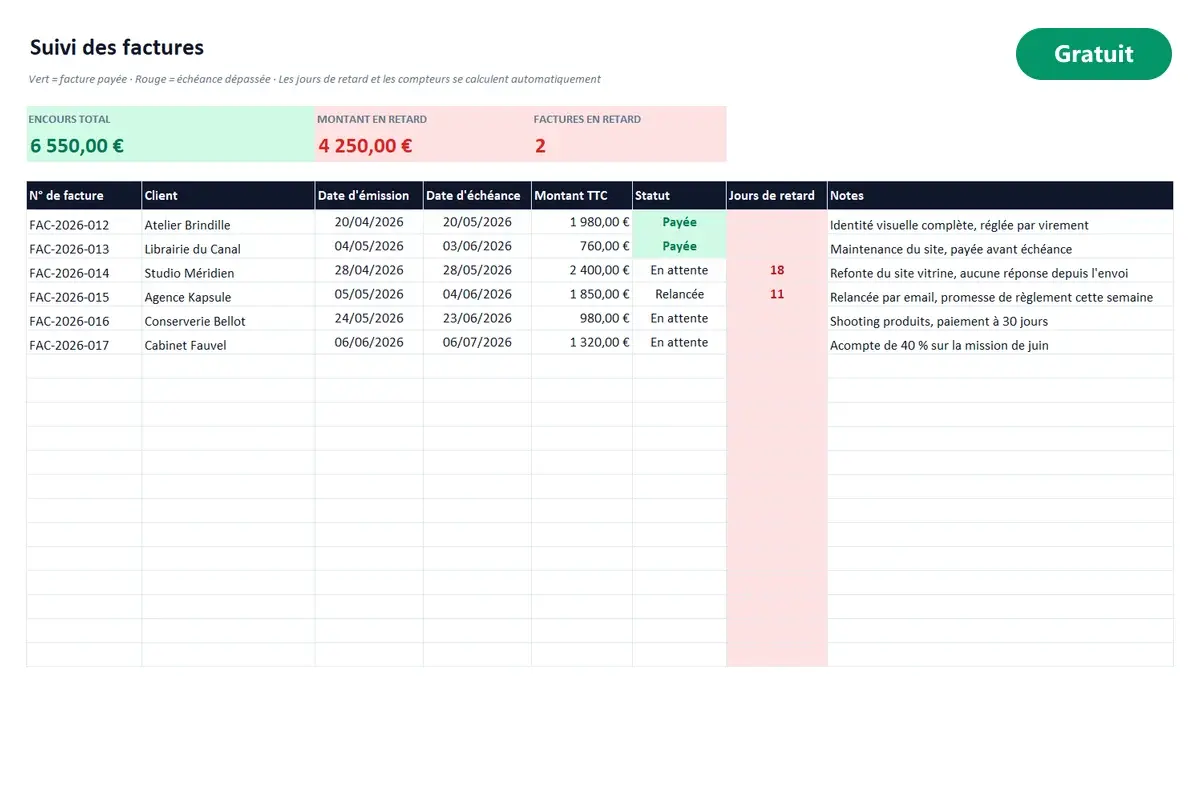Click invoice cell FAC-2026-017
This screenshot has height=800, width=1200.
coord(84,343)
